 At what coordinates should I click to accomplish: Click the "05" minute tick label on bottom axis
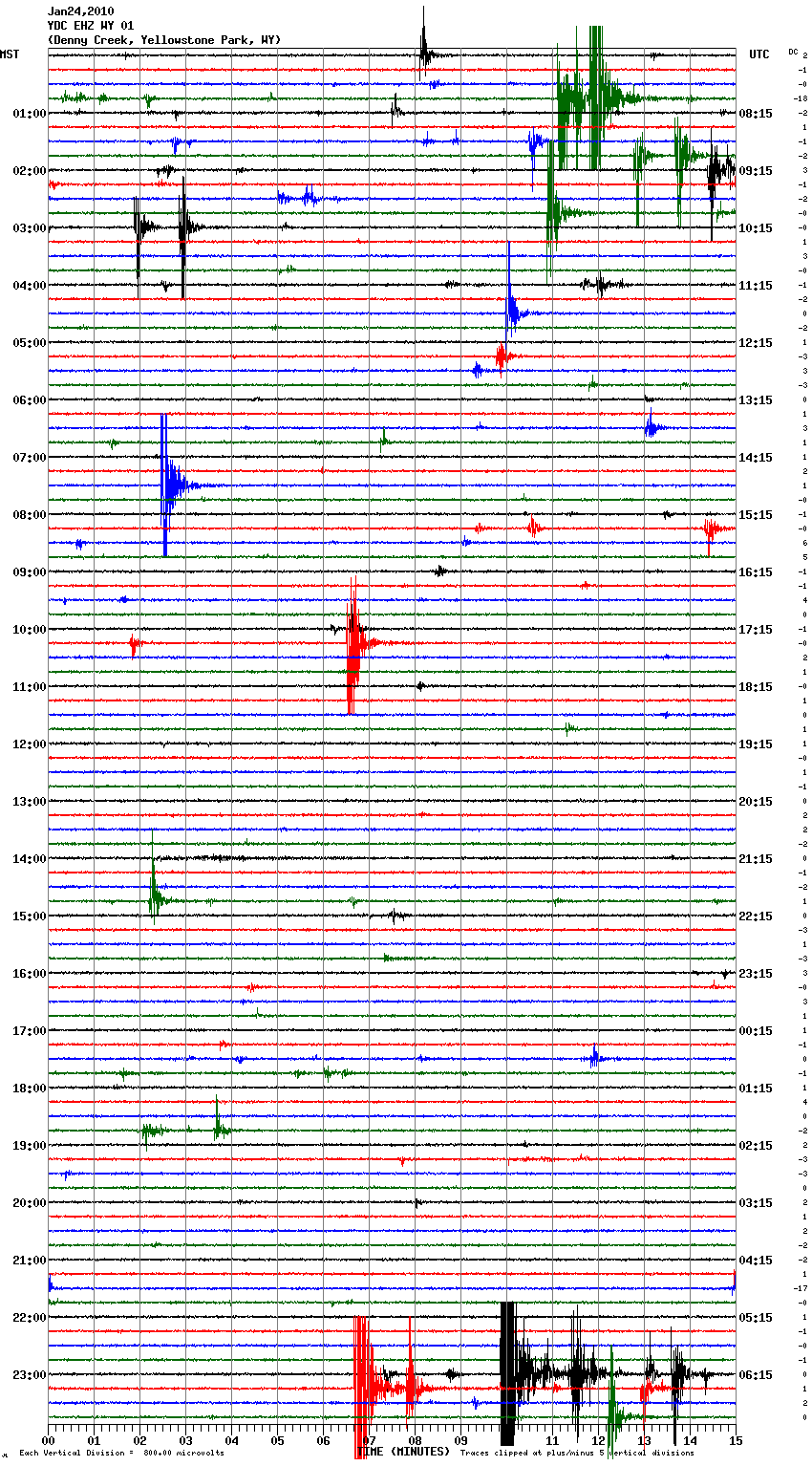pyautogui.click(x=277, y=1440)
